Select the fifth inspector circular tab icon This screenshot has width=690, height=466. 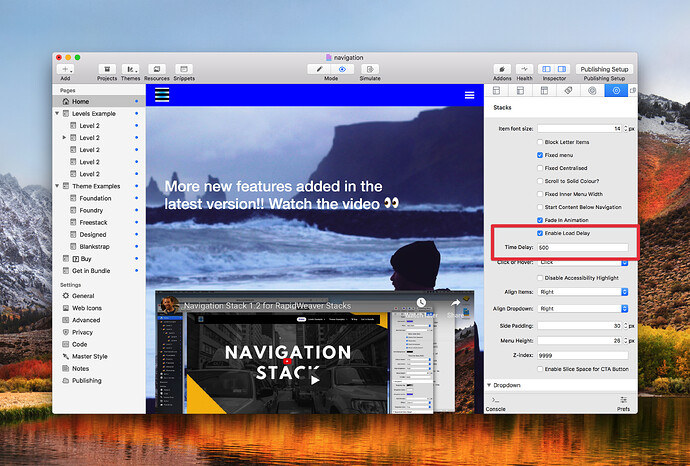(x=592, y=90)
